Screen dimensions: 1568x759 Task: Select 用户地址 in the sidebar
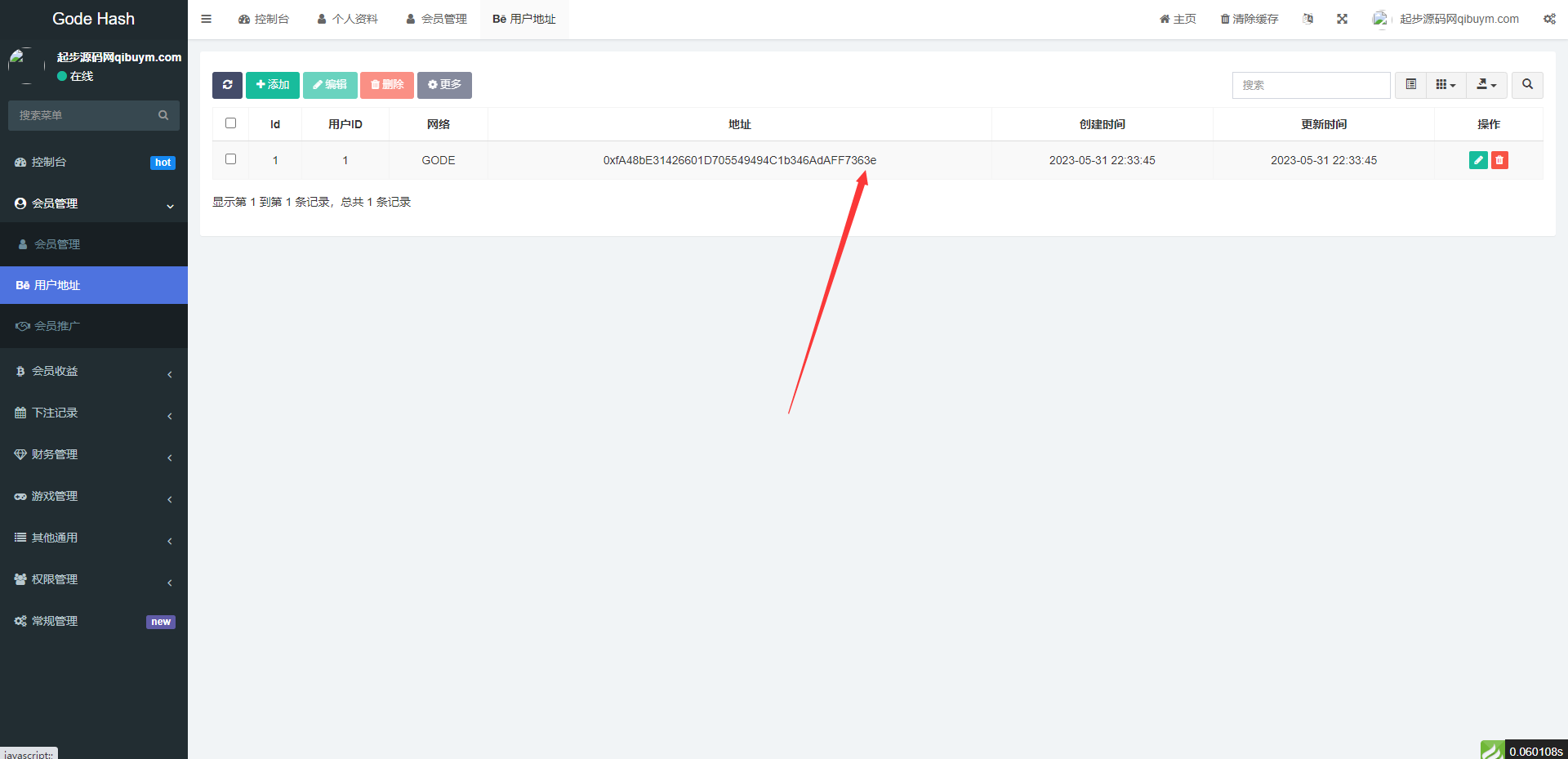(x=94, y=285)
